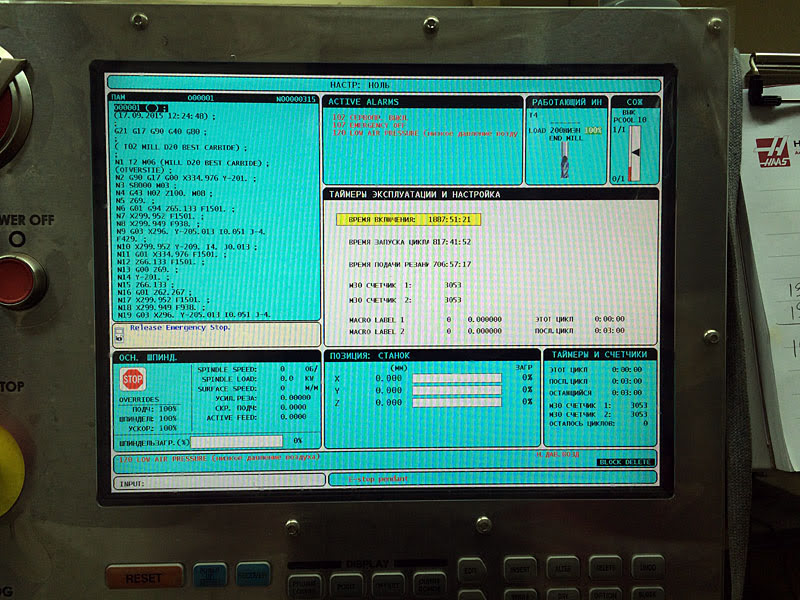
Task: Click the message icon beside Release Emergency Stop
Action: pos(119,329)
